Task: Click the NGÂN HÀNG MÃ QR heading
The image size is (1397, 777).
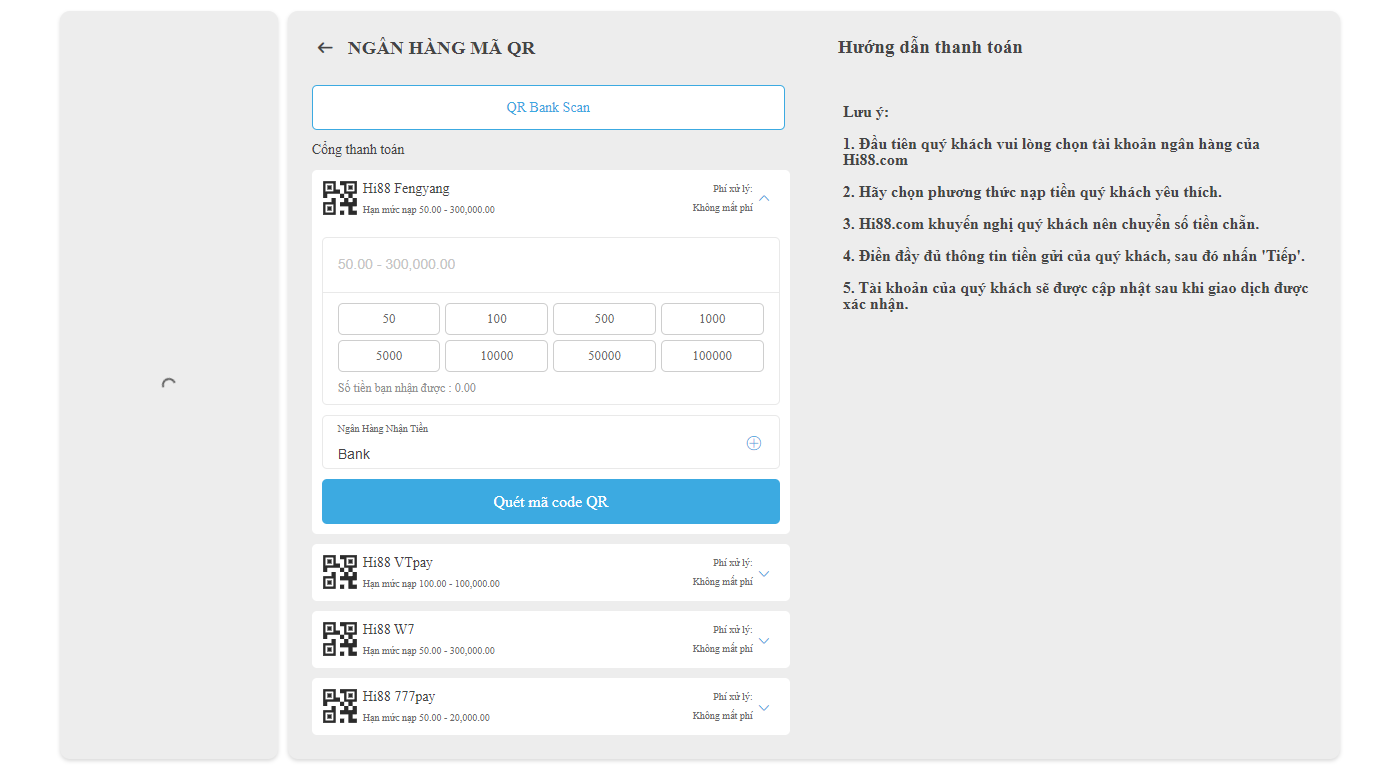Action: click(441, 48)
